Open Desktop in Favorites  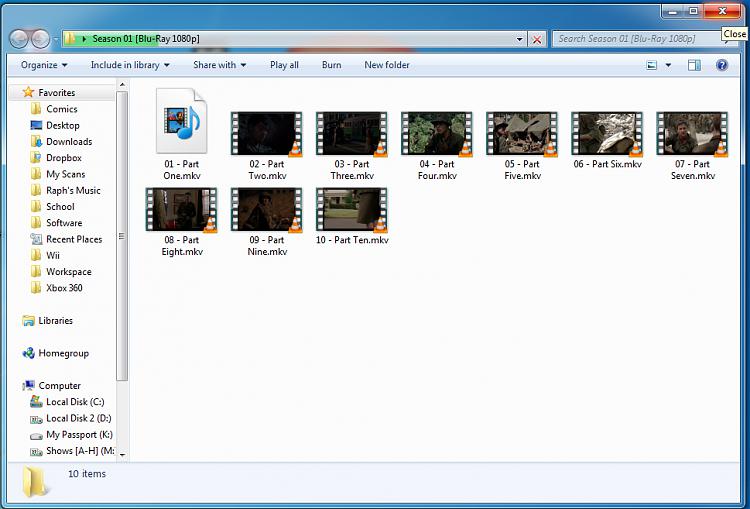(x=55, y=125)
